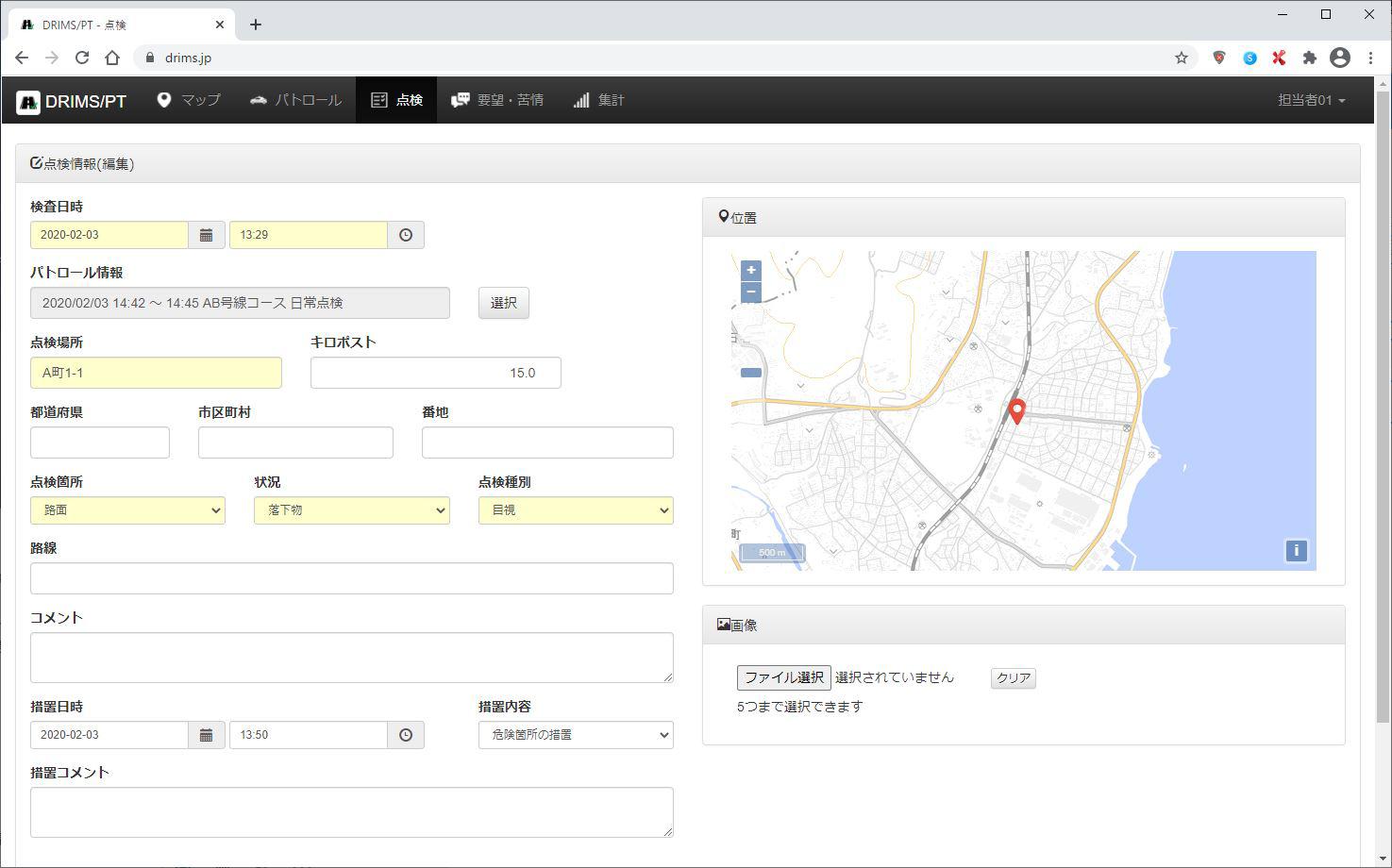This screenshot has width=1392, height=868.
Task: Open the 措置内容 dropdown
Action: click(x=575, y=735)
